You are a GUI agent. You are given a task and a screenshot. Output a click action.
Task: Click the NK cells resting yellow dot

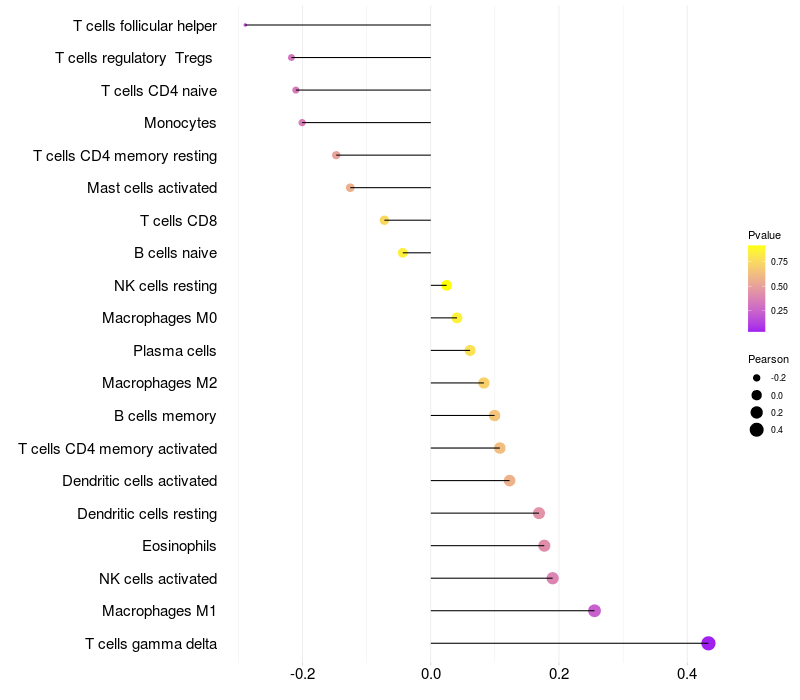446,286
